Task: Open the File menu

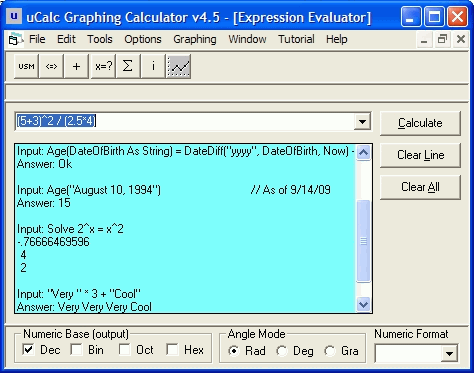Action: point(37,39)
